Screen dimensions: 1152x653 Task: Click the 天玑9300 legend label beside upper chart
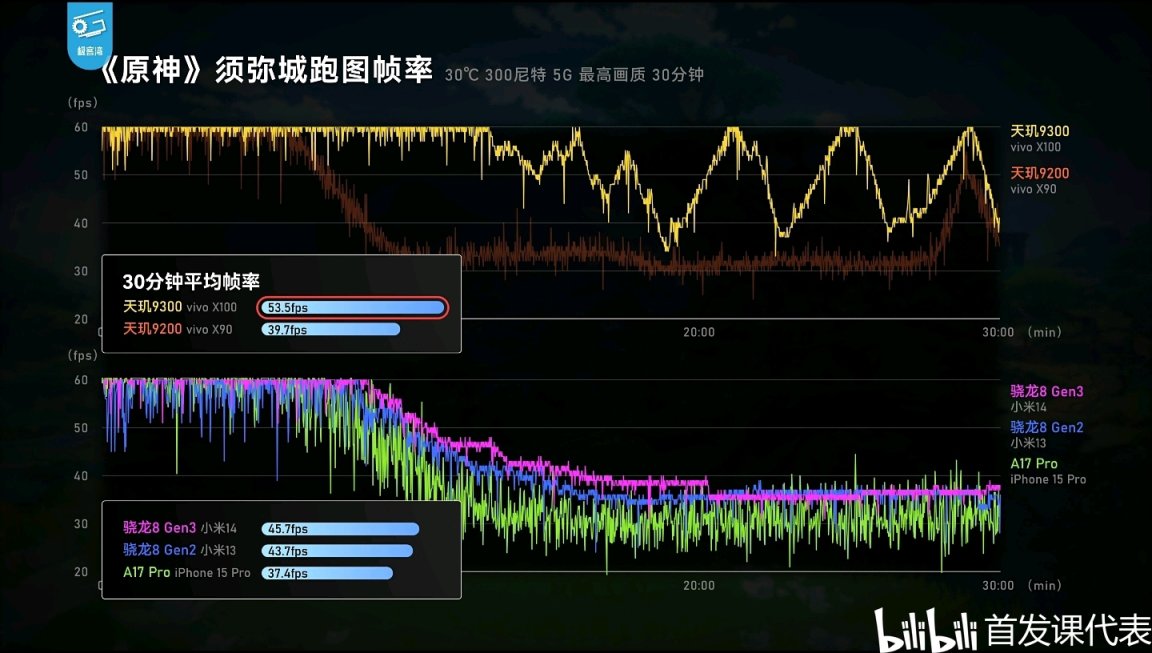[1040, 131]
